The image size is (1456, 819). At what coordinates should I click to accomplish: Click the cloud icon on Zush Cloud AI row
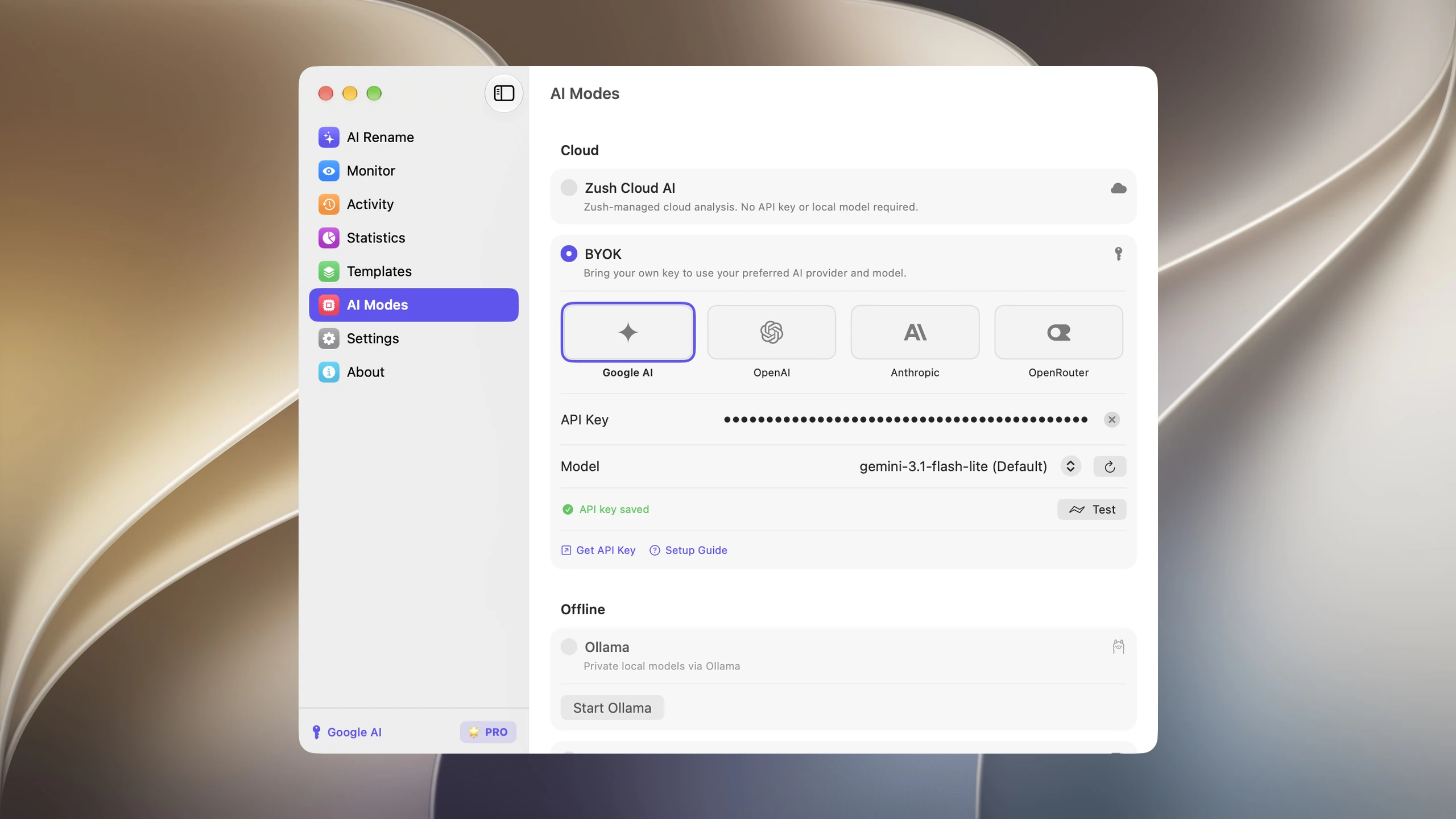1118,188
